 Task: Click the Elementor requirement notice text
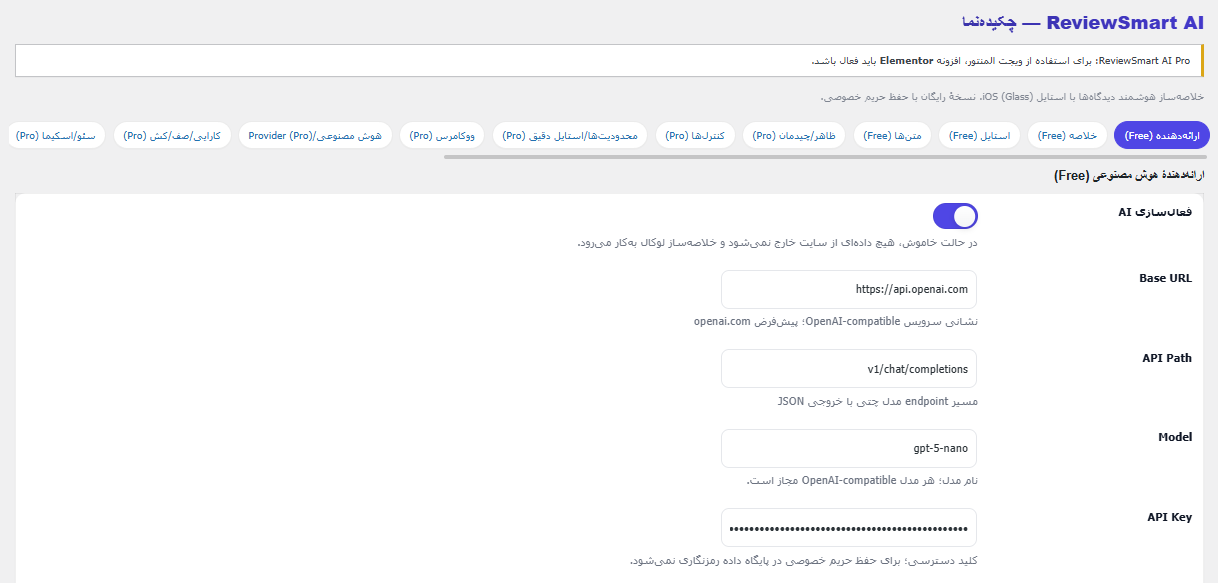1001,61
